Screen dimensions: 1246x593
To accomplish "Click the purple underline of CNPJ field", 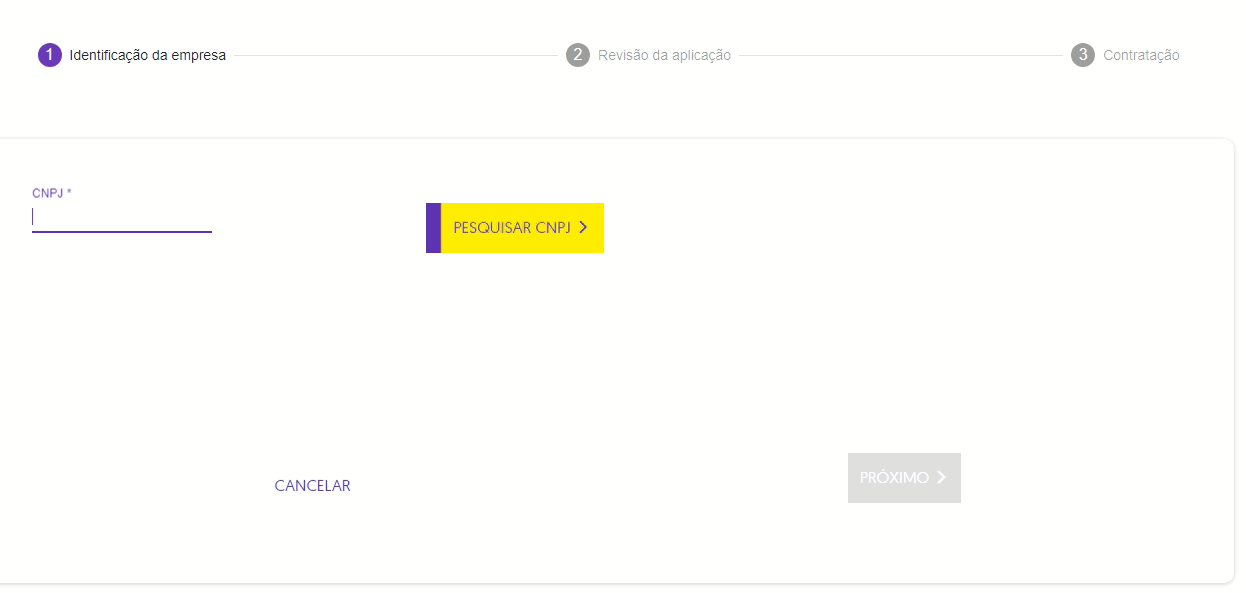I will (x=122, y=232).
